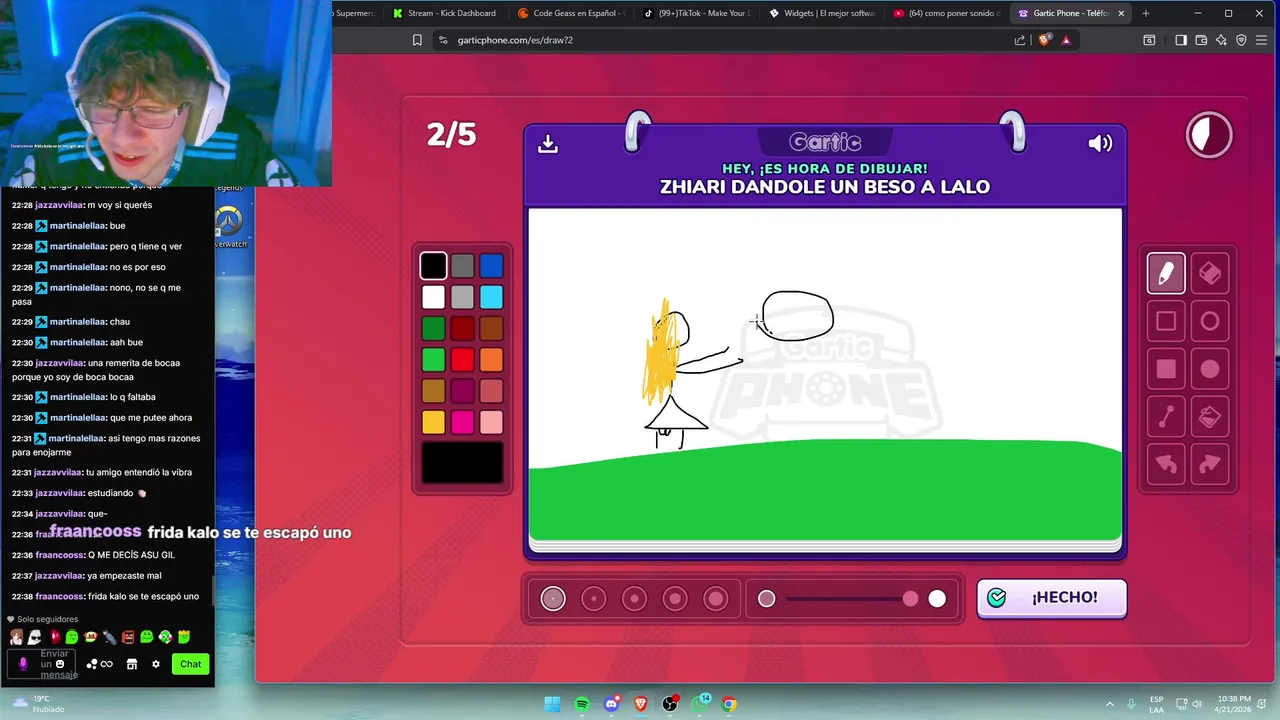Image resolution: width=1280 pixels, height=720 pixels.
Task: Adjust the opacity slider handle
Action: 910,598
